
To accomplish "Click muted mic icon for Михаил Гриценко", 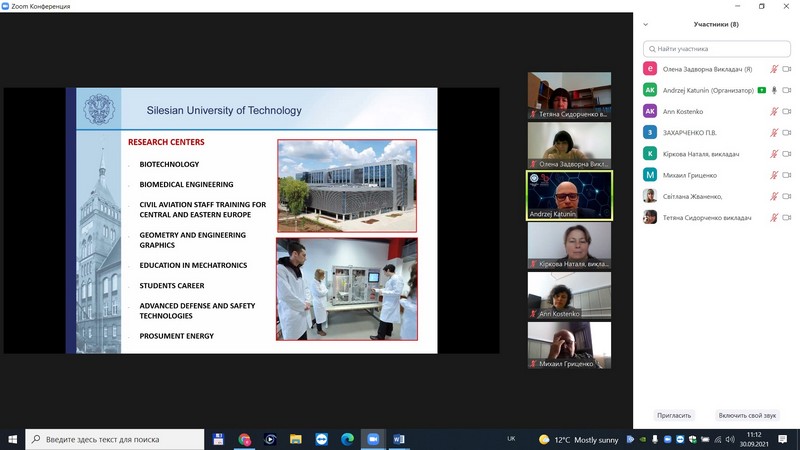I will pyautogui.click(x=774, y=175).
